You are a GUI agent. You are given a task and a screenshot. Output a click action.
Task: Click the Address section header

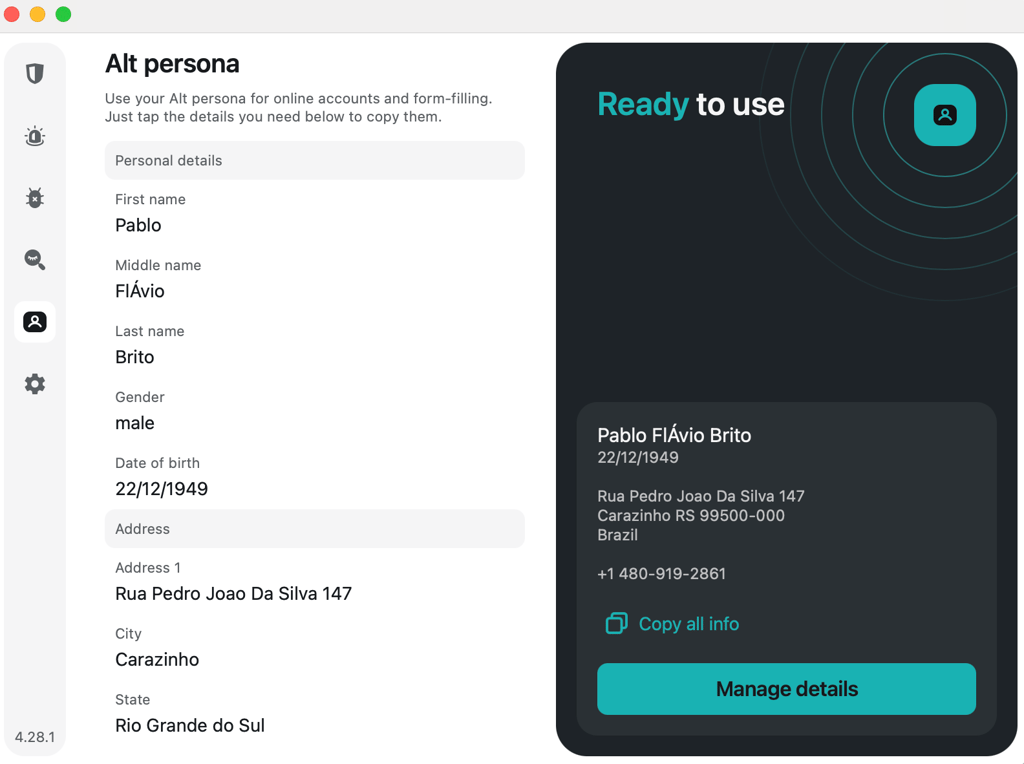point(315,529)
